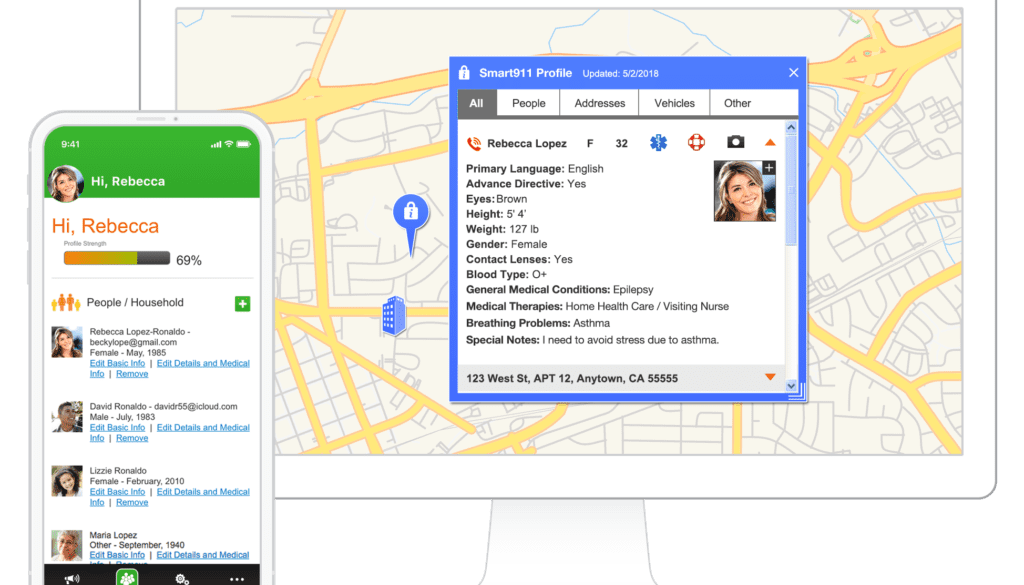Click the profile strength progress bar

tap(117, 259)
